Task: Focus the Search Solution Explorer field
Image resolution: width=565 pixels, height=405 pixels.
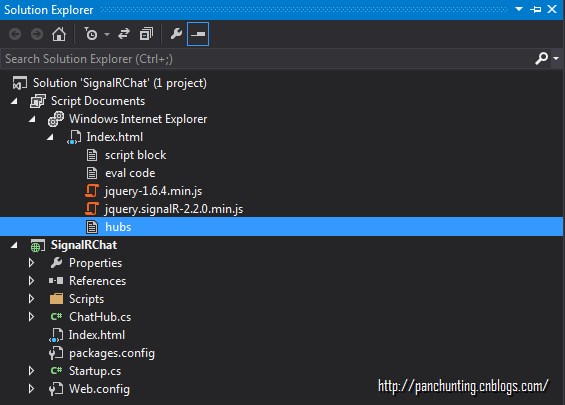Action: (267, 59)
